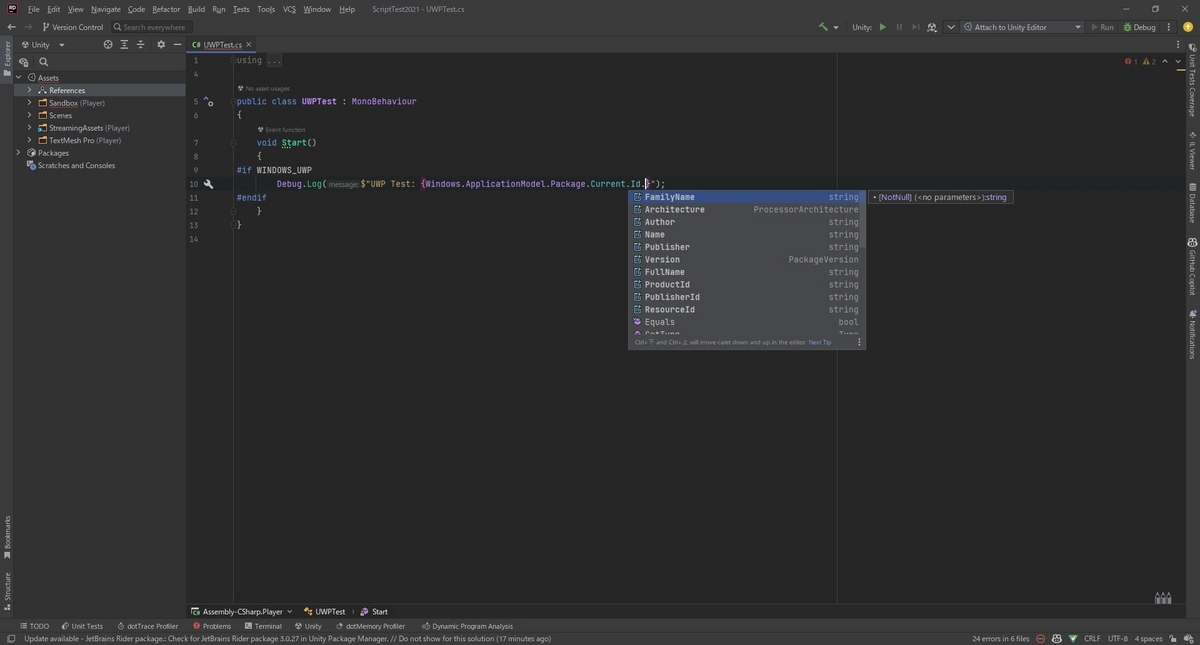
Task: Launch the dotTrace Profiler
Action: tap(150, 626)
